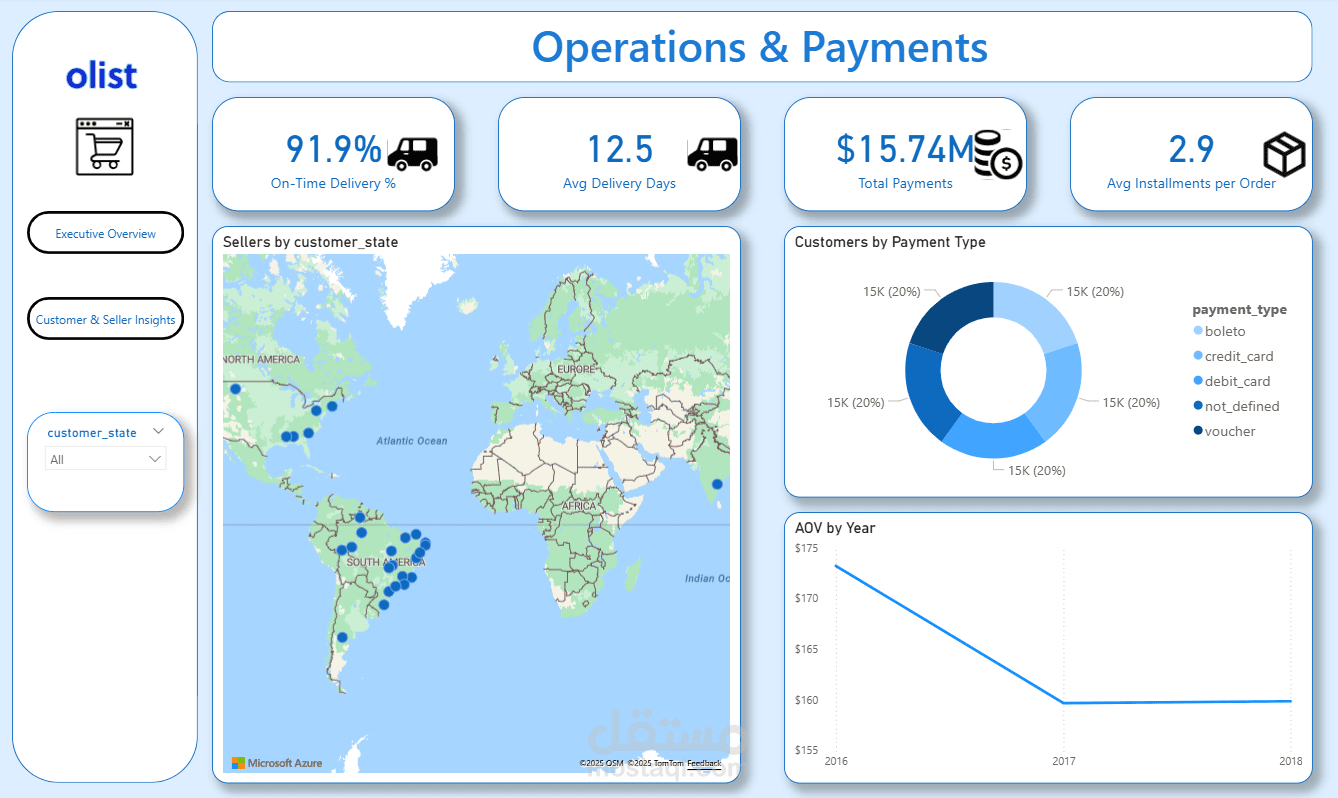This screenshot has height=798, width=1338.
Task: Click the coin stack icon on Total Payments
Action: [997, 155]
